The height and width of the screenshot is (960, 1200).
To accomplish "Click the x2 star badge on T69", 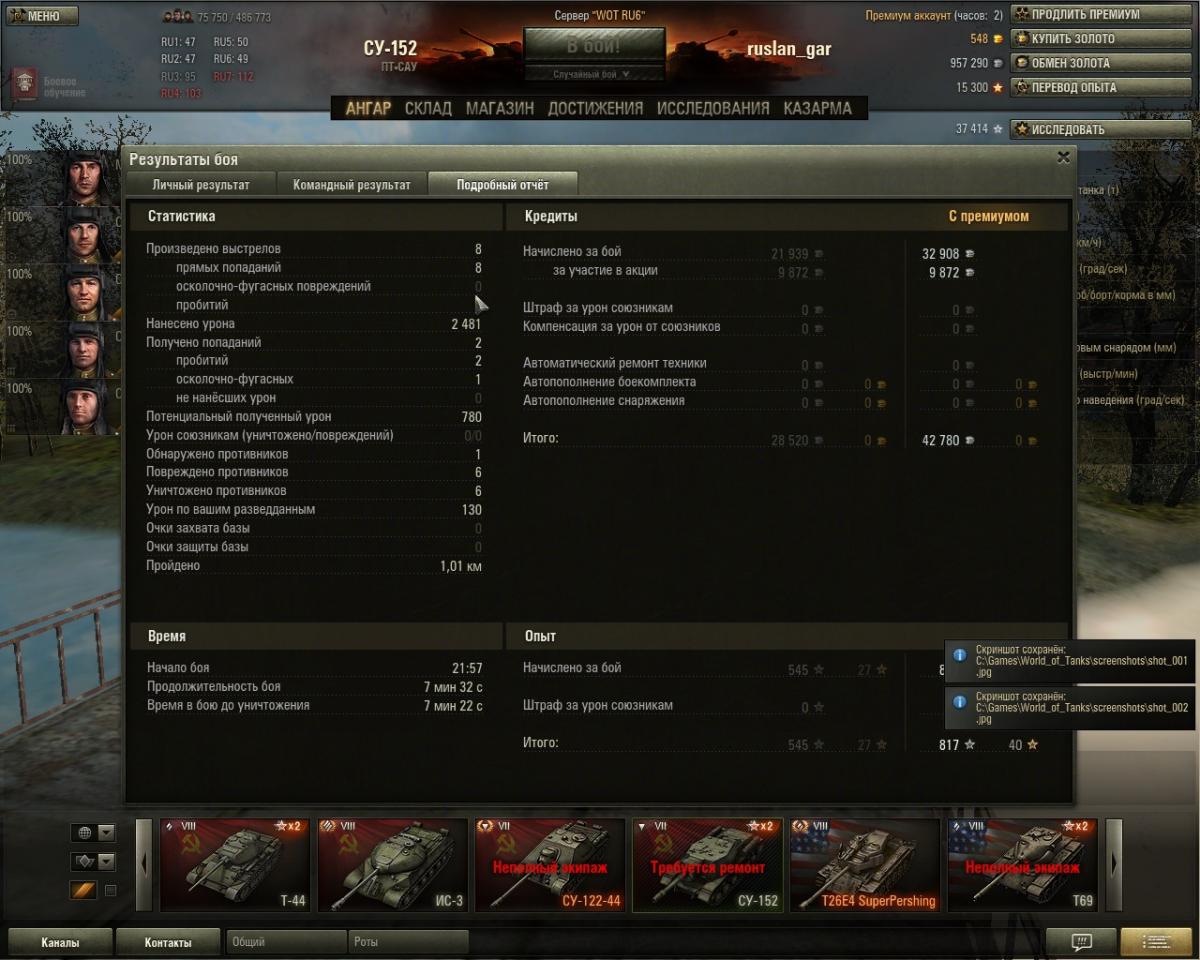I will 1076,826.
